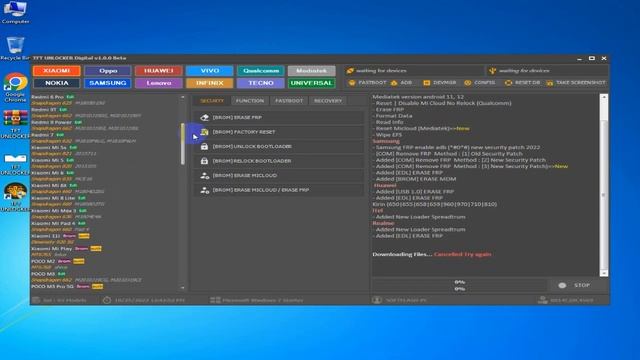Select the NOKIA brand button
Screen dimensions: 640x360
coord(57,83)
